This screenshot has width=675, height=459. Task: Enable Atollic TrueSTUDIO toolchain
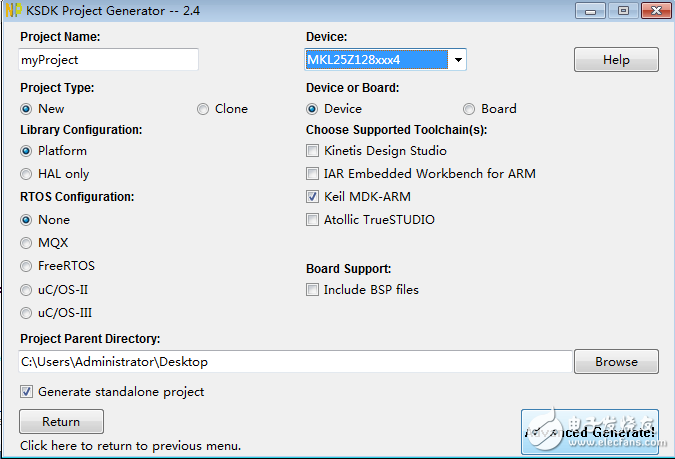tap(313, 220)
